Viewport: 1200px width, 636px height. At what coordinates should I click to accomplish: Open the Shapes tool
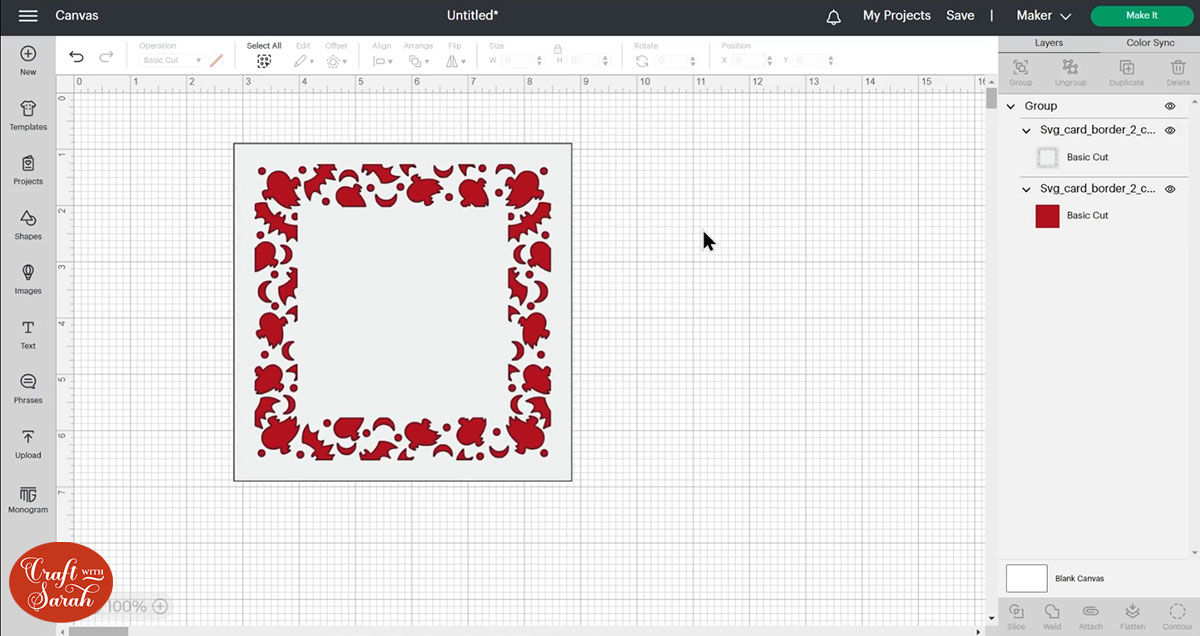tap(28, 224)
